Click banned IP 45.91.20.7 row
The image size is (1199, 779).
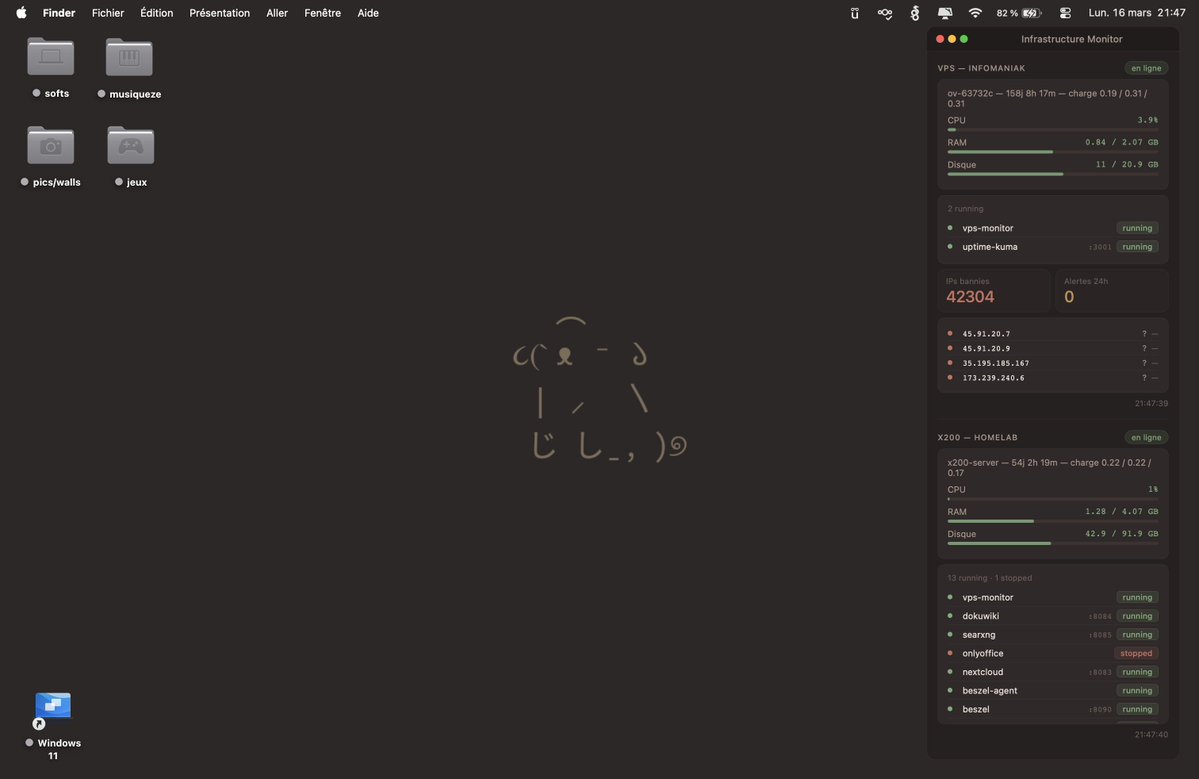click(1052, 334)
